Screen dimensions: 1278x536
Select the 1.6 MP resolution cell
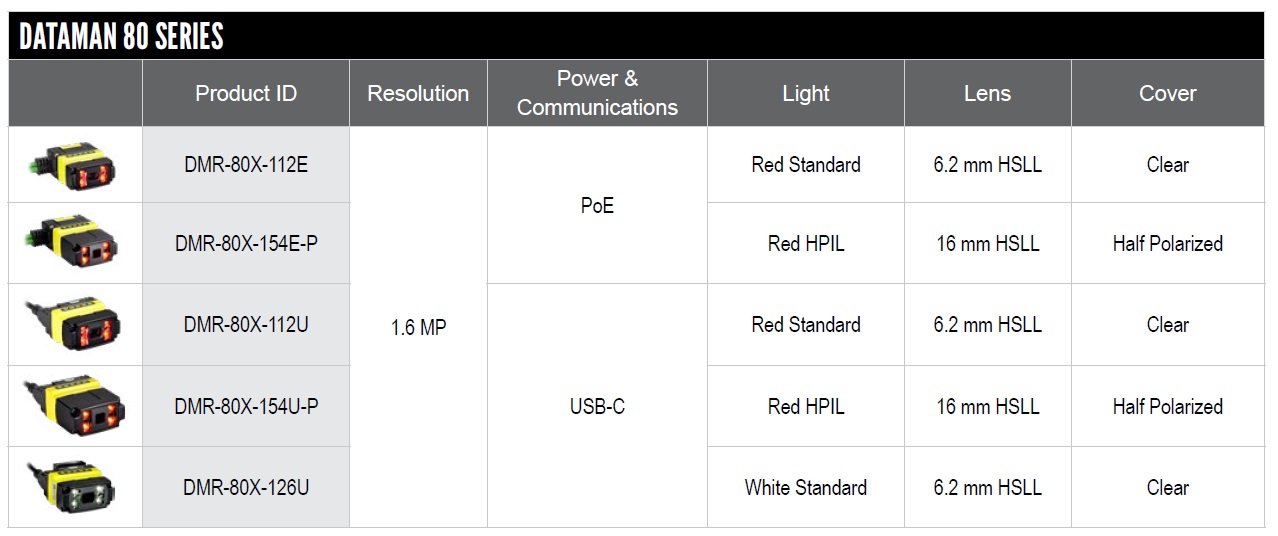click(418, 327)
